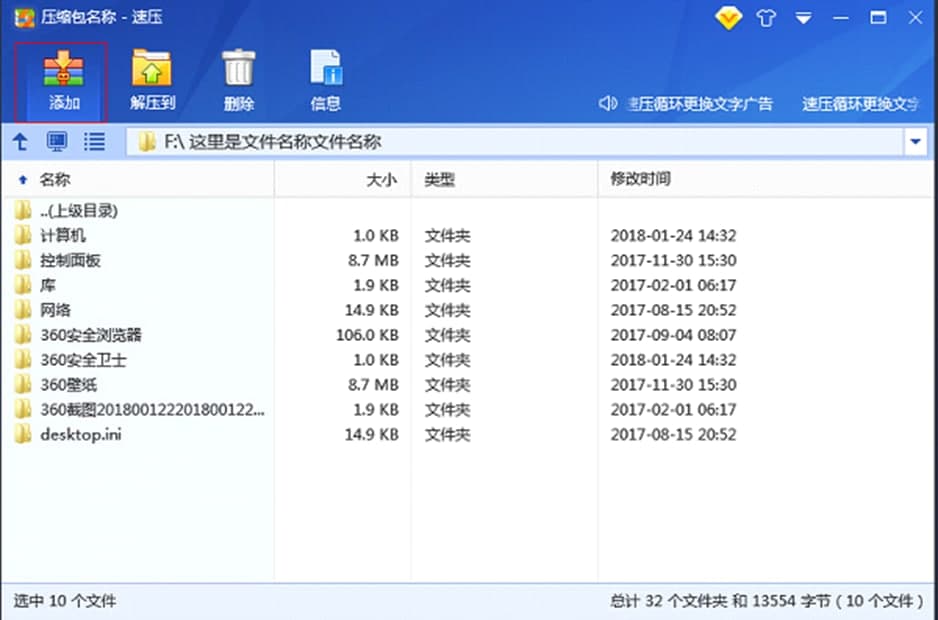Sort by 大小 column header
This screenshot has width=938, height=620.
pos(382,179)
